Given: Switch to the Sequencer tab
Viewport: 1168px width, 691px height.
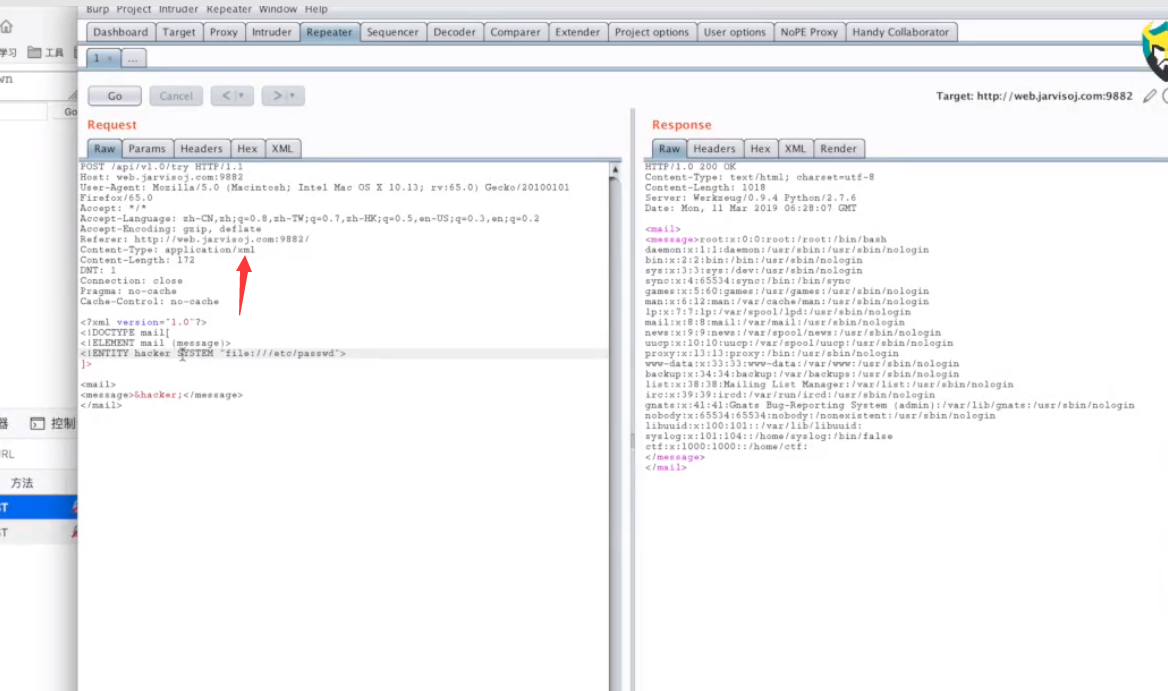Looking at the screenshot, I should pos(393,32).
